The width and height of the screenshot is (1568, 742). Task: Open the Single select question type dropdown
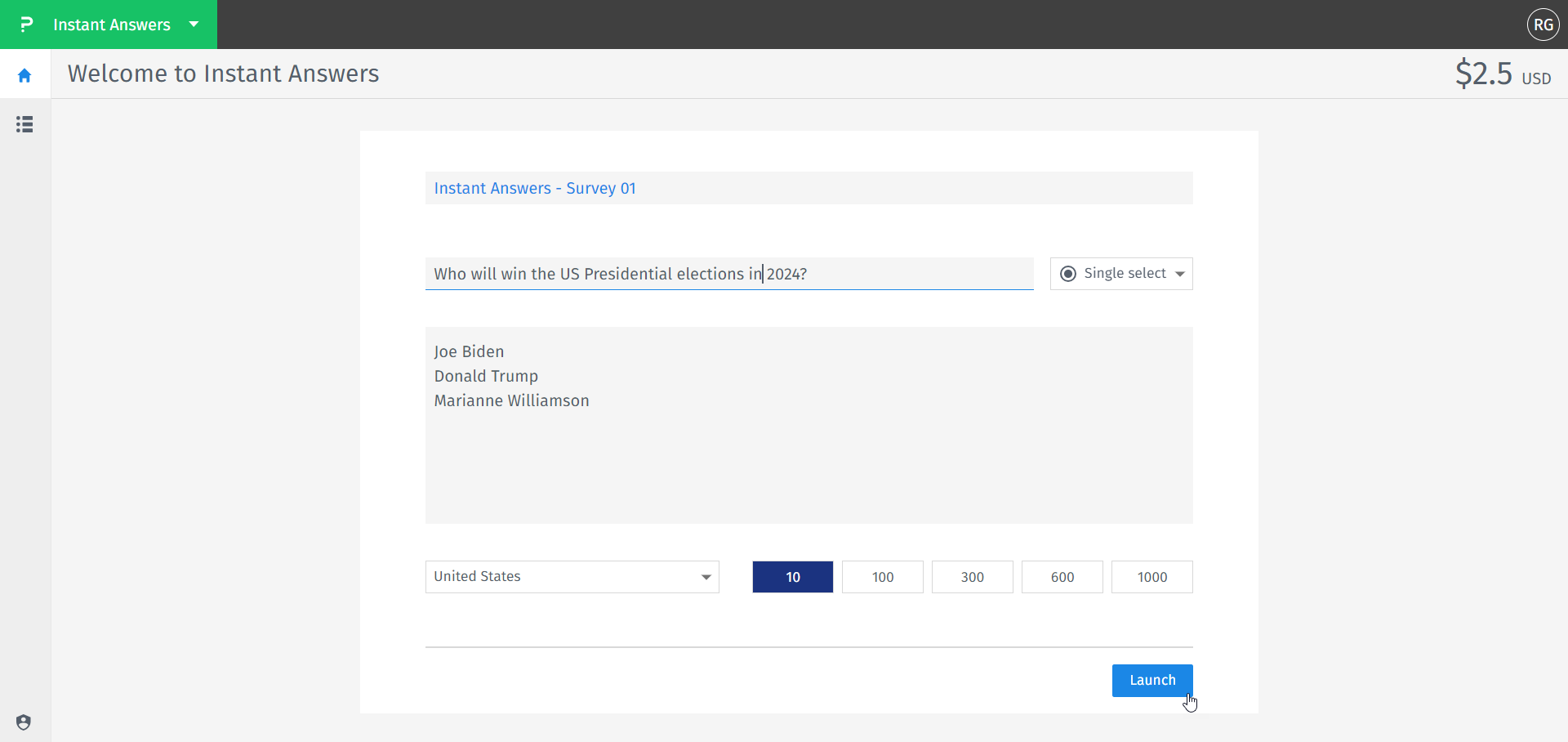[x=1121, y=273]
